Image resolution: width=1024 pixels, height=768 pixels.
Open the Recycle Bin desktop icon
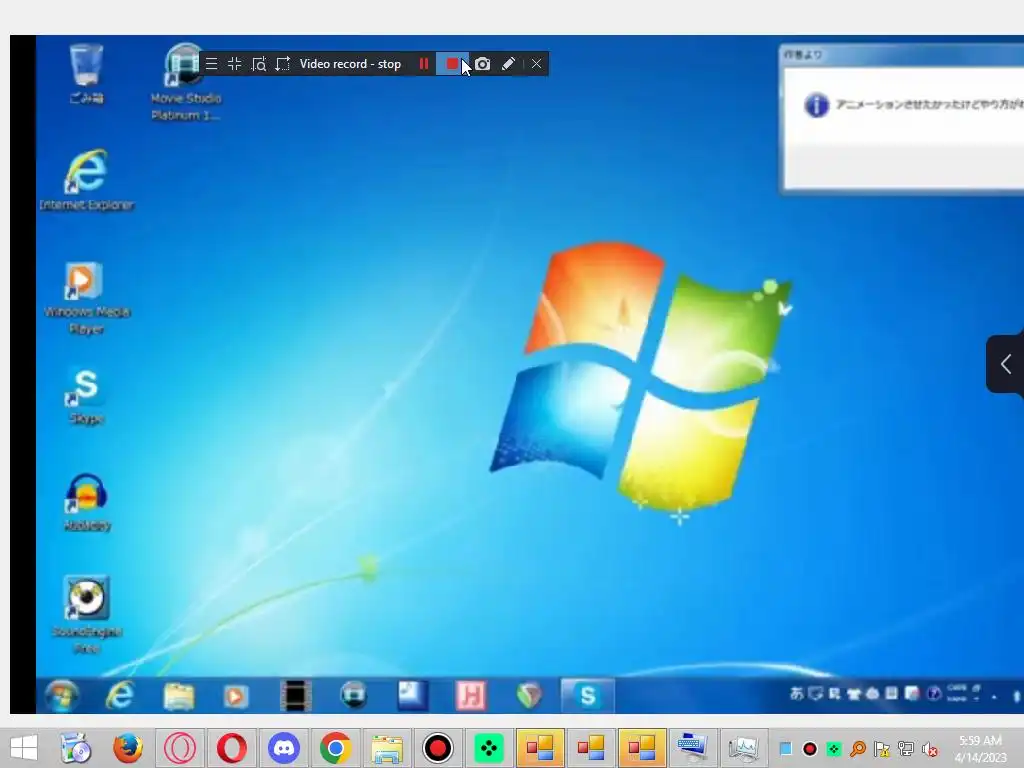[x=86, y=73]
